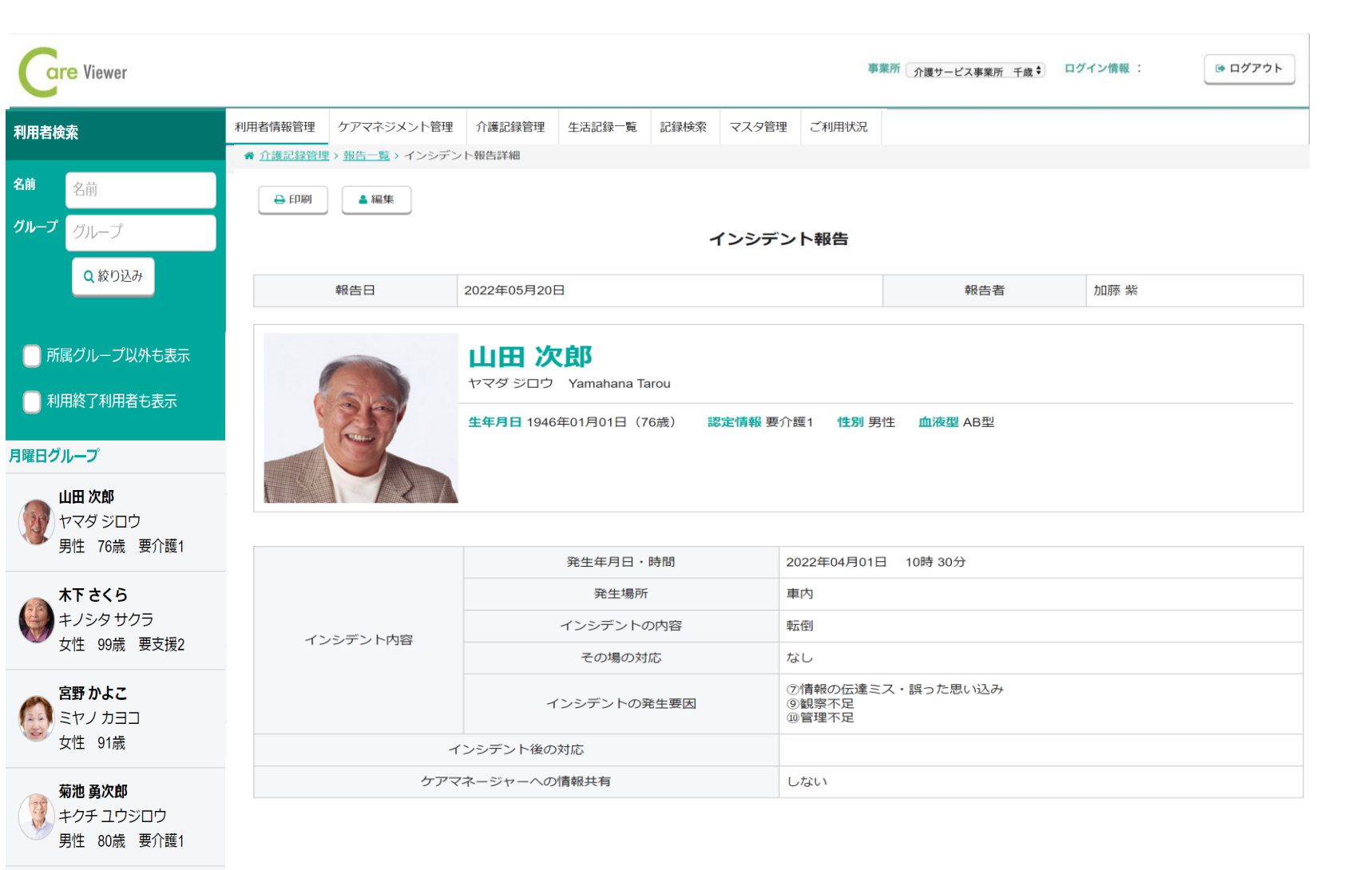
Task: Open the 介護記録管理 tab
Action: 510,127
